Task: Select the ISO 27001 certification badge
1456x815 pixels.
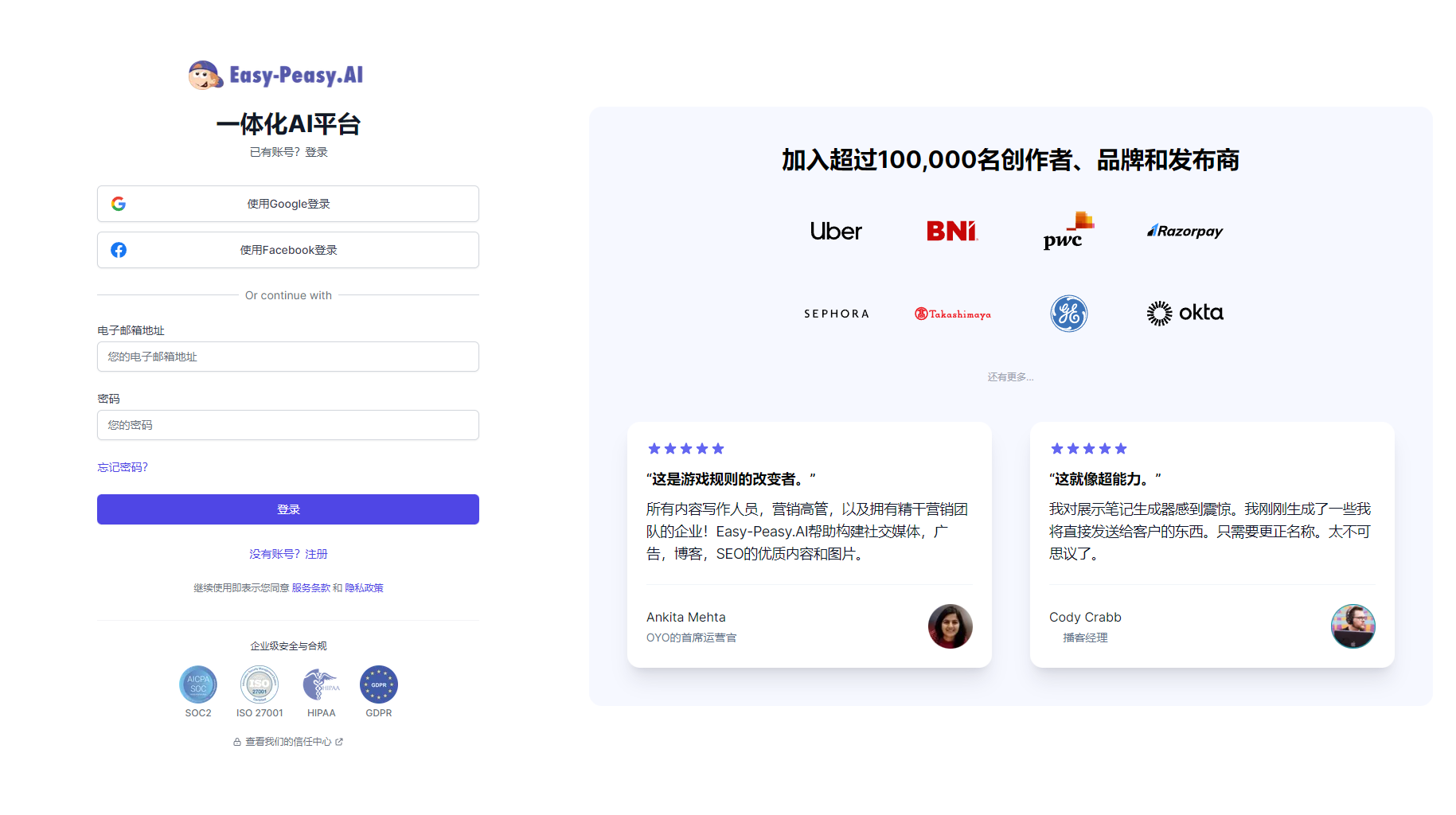Action: point(259,684)
